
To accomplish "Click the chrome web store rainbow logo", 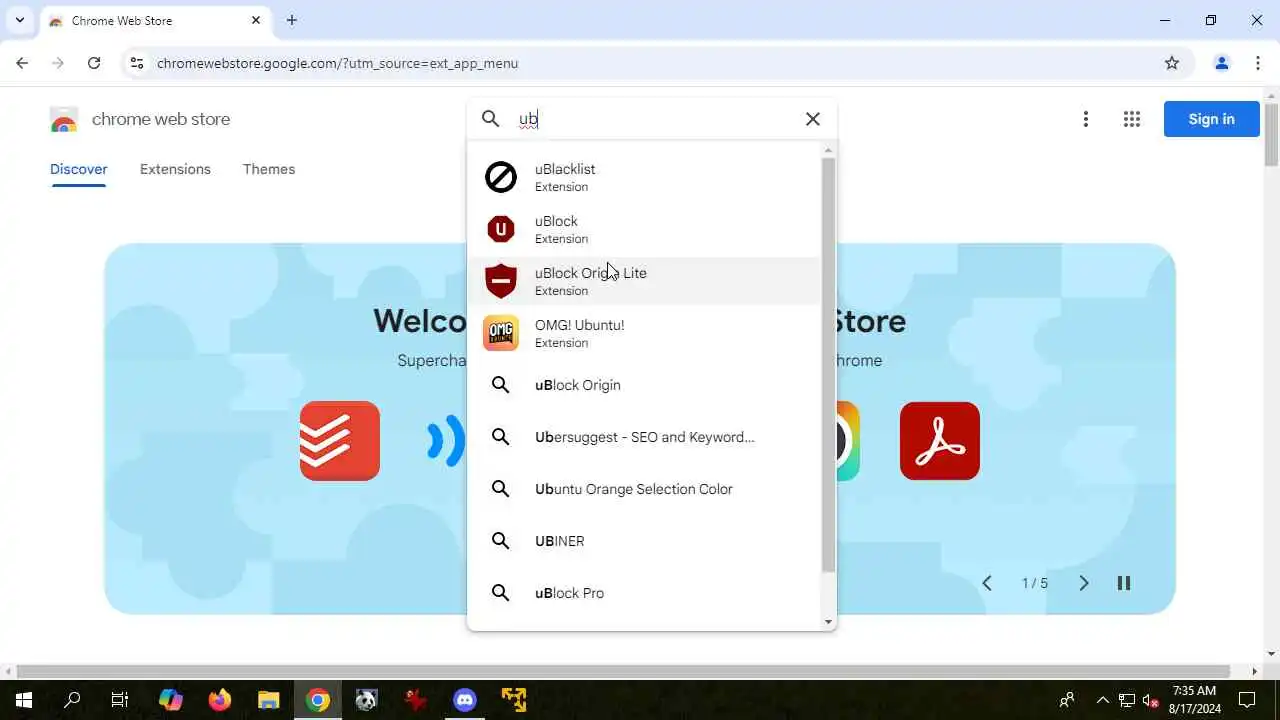I will pos(64,120).
